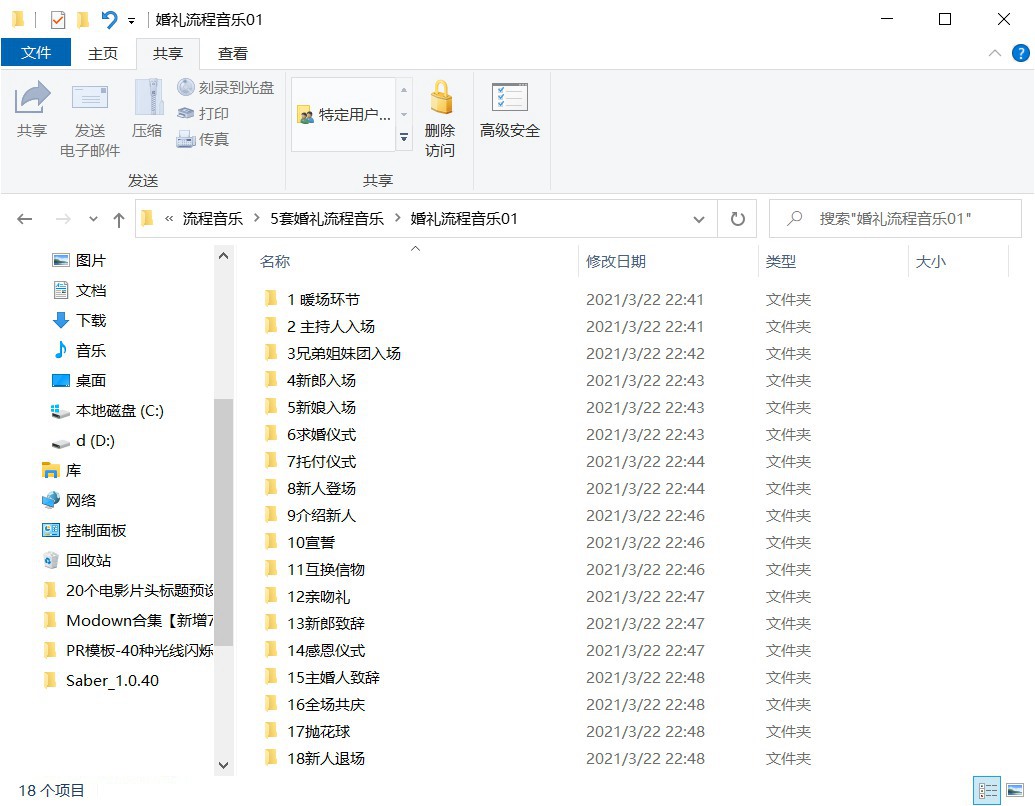The height and width of the screenshot is (806, 1035).
Task: Click Send email icon
Action: (x=90, y=98)
